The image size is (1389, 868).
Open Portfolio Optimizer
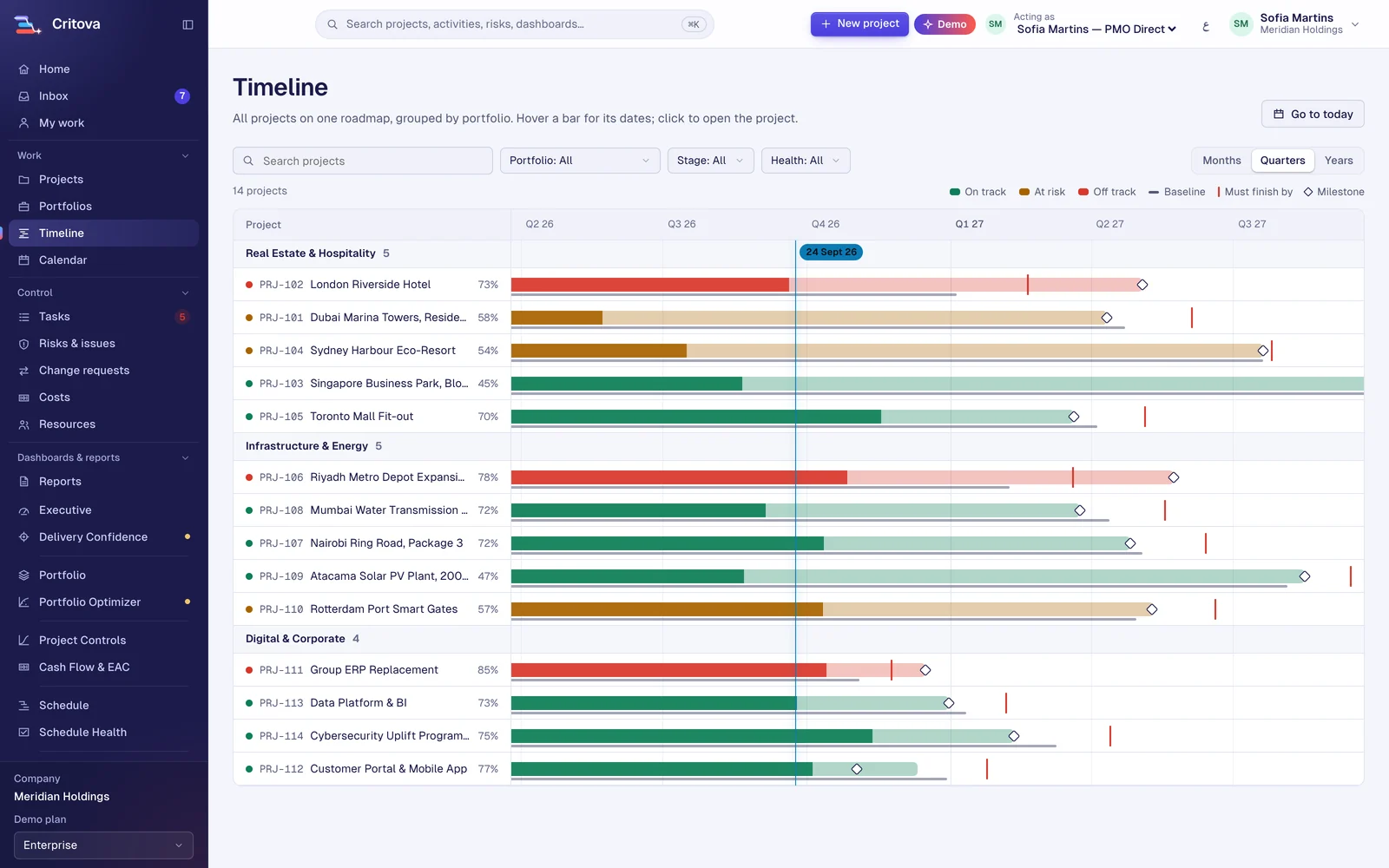click(103, 602)
